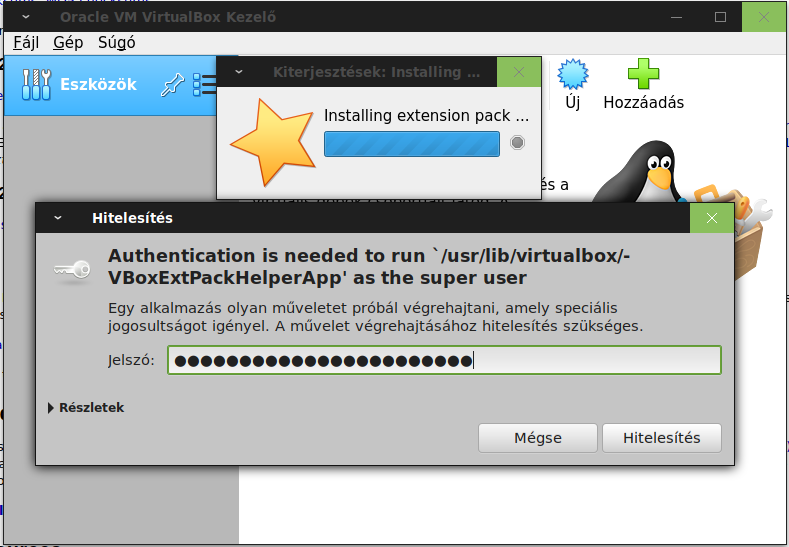Click the Eszközök wrench and screwdriver icon
Screen dimensions: 789x547
pyautogui.click(x=37, y=85)
